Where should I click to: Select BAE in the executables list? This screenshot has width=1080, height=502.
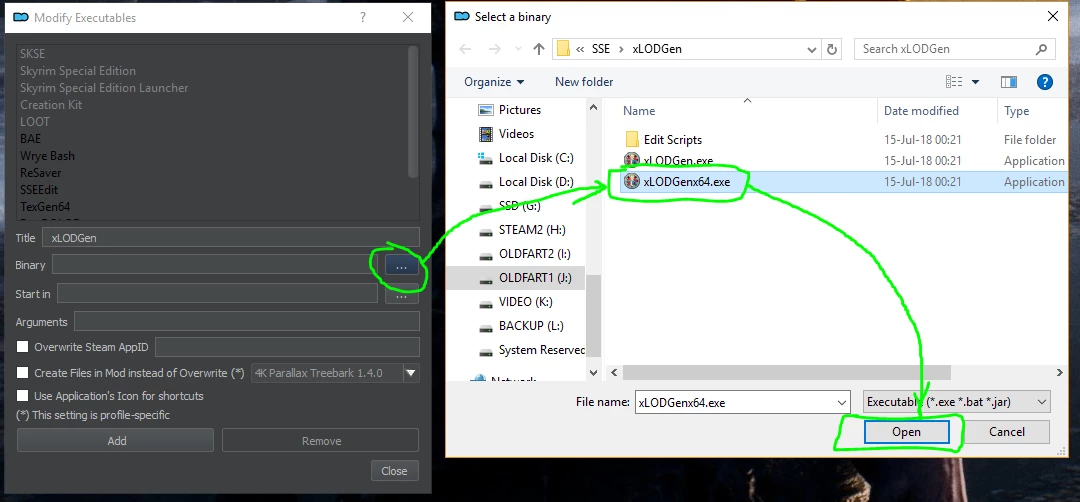coord(30,138)
